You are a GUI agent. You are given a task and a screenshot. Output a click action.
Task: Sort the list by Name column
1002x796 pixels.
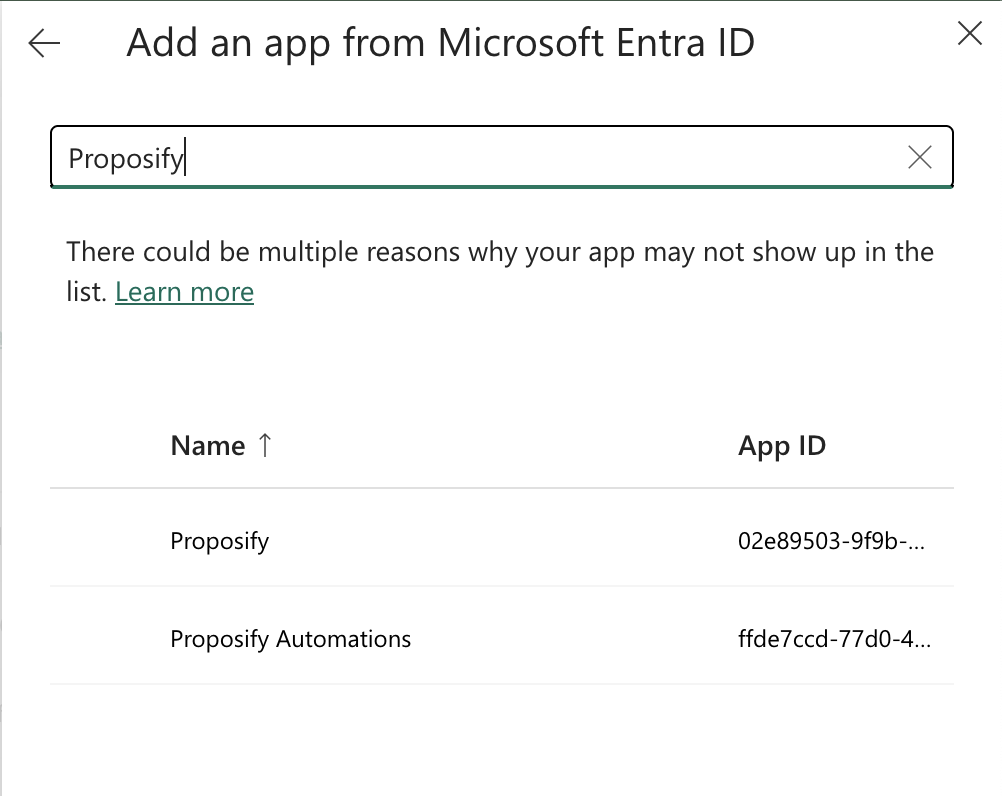point(208,446)
